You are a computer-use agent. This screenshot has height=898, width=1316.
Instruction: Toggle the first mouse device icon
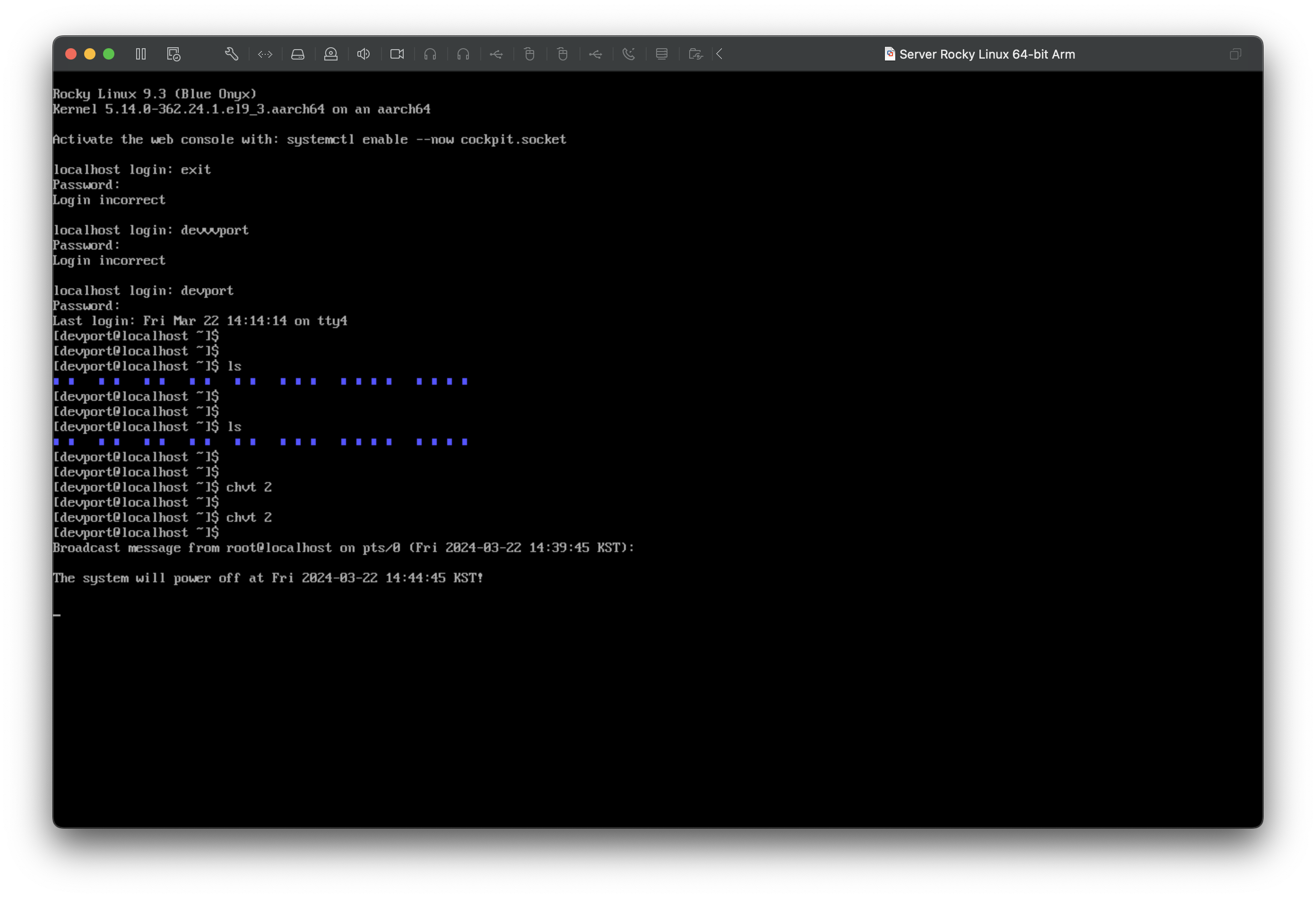[529, 54]
